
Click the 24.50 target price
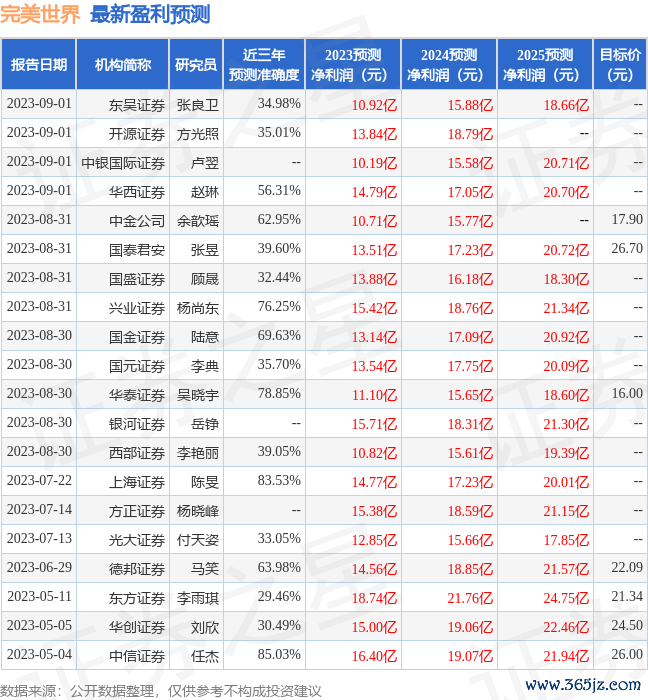[627, 625]
